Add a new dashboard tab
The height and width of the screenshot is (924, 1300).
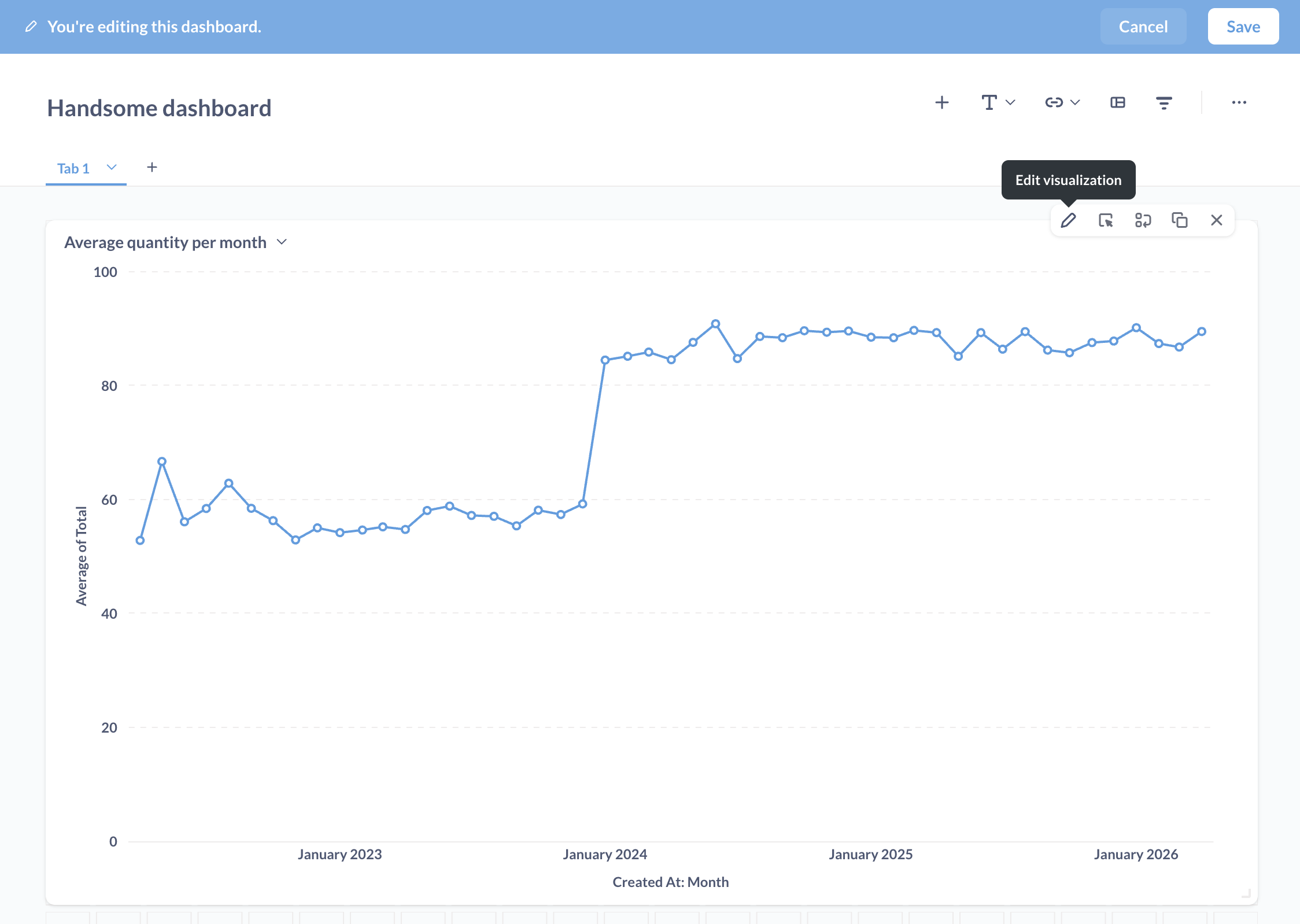pyautogui.click(x=152, y=167)
